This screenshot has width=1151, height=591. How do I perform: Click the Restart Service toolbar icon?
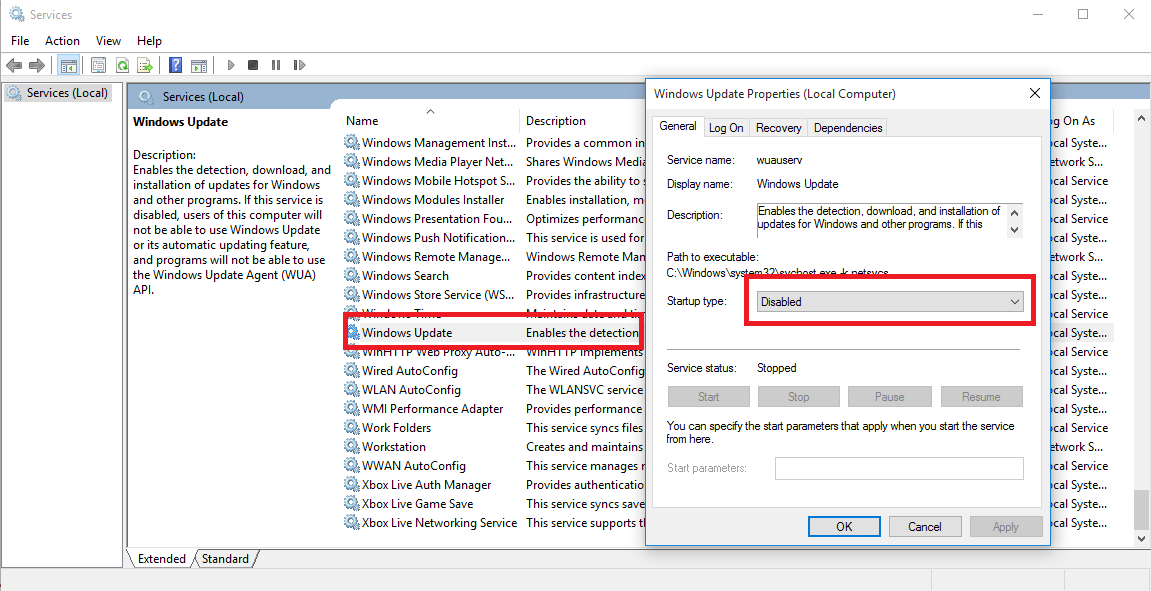pos(299,65)
